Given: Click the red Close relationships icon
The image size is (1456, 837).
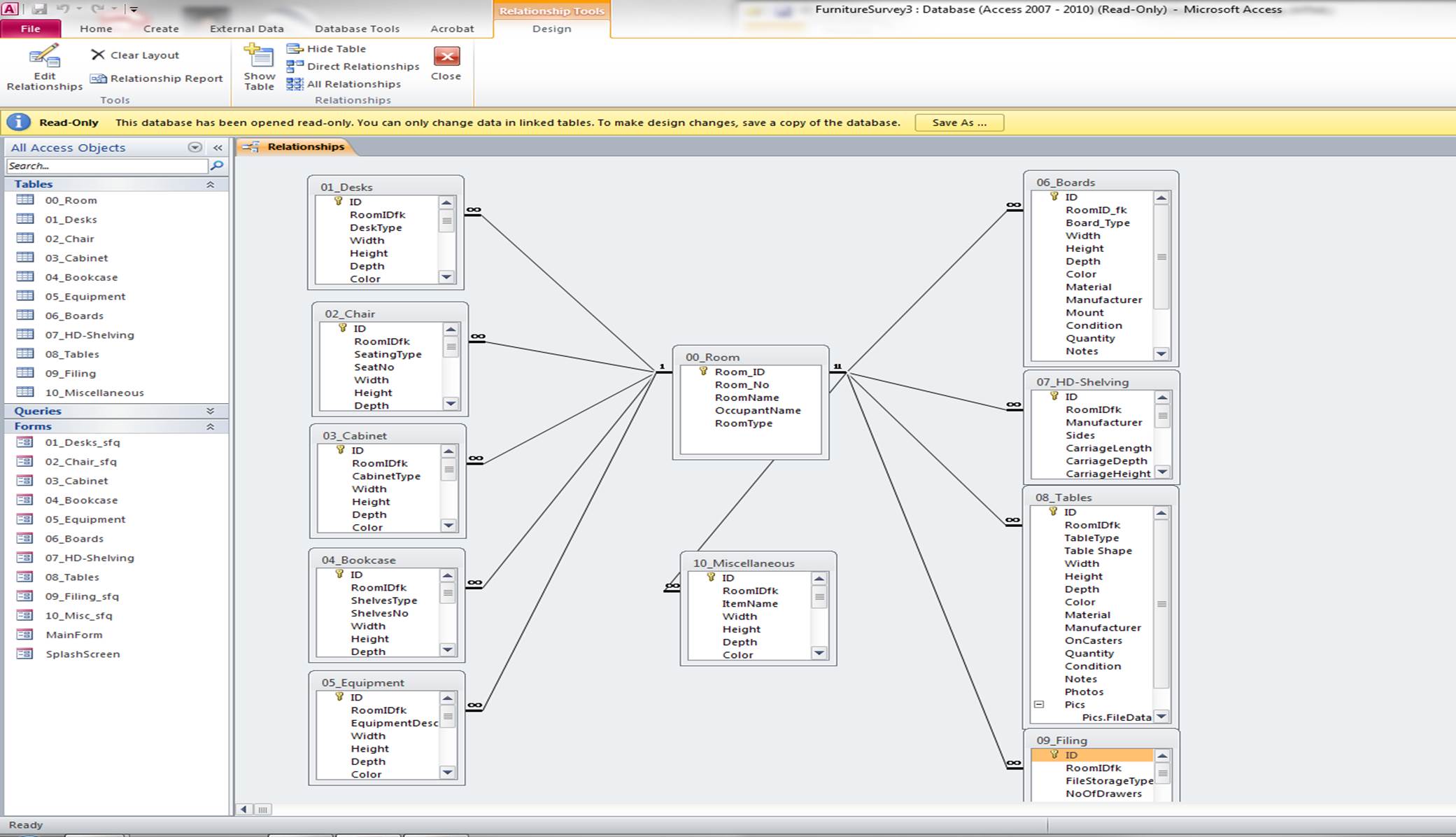Looking at the screenshot, I should pyautogui.click(x=446, y=57).
